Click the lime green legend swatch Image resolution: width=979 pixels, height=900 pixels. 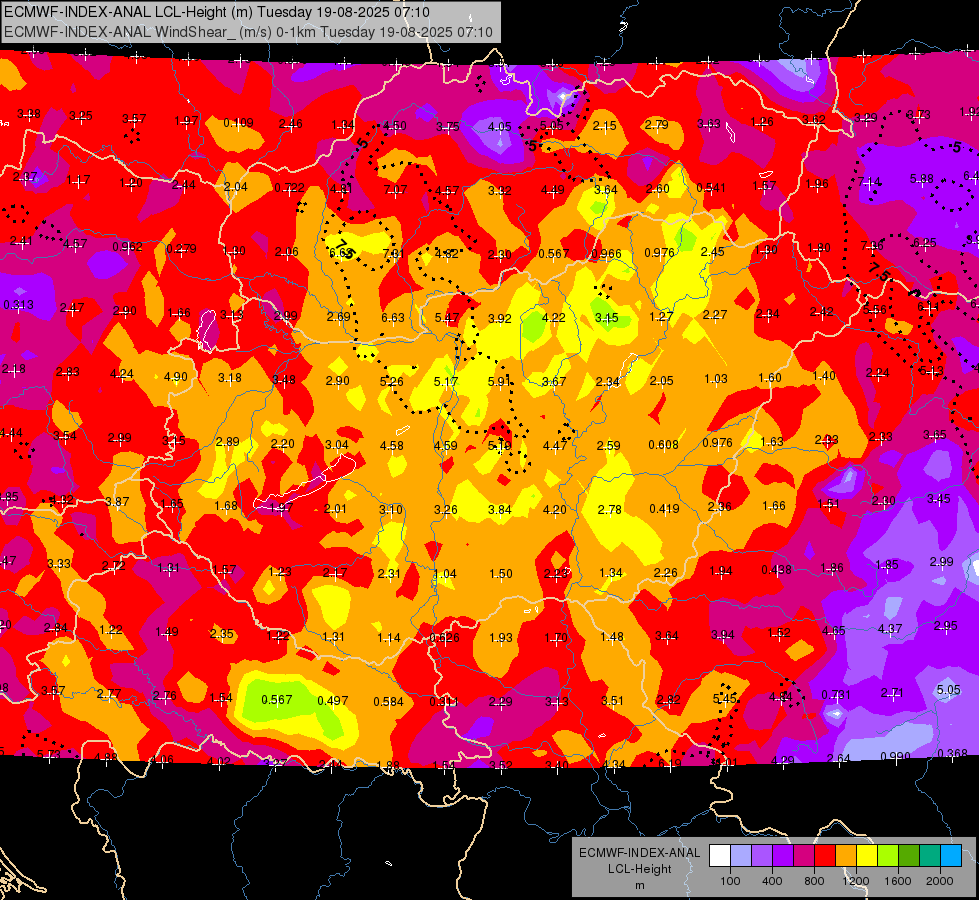[x=888, y=856]
